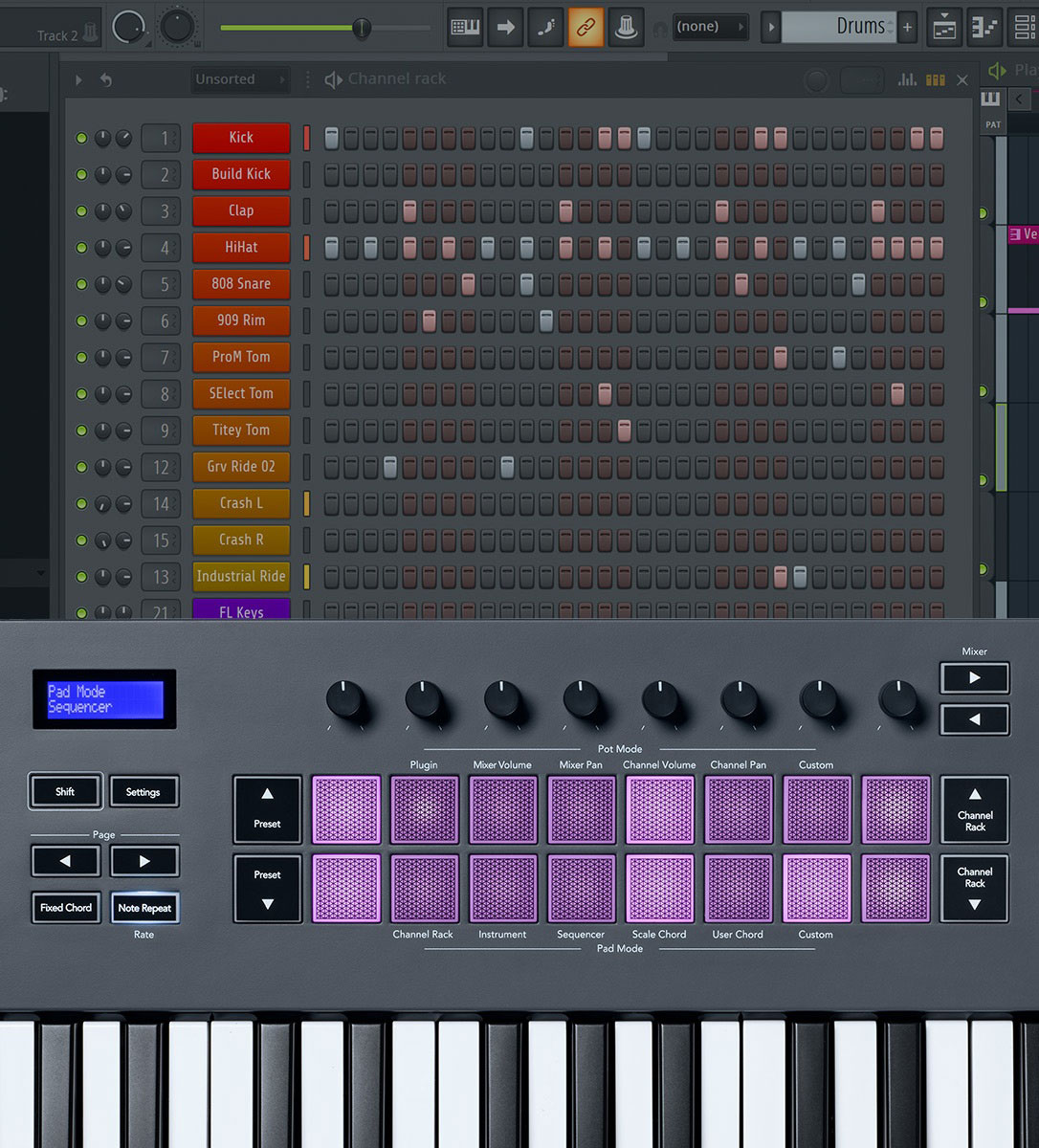Click the Clap channel name button

[240, 210]
